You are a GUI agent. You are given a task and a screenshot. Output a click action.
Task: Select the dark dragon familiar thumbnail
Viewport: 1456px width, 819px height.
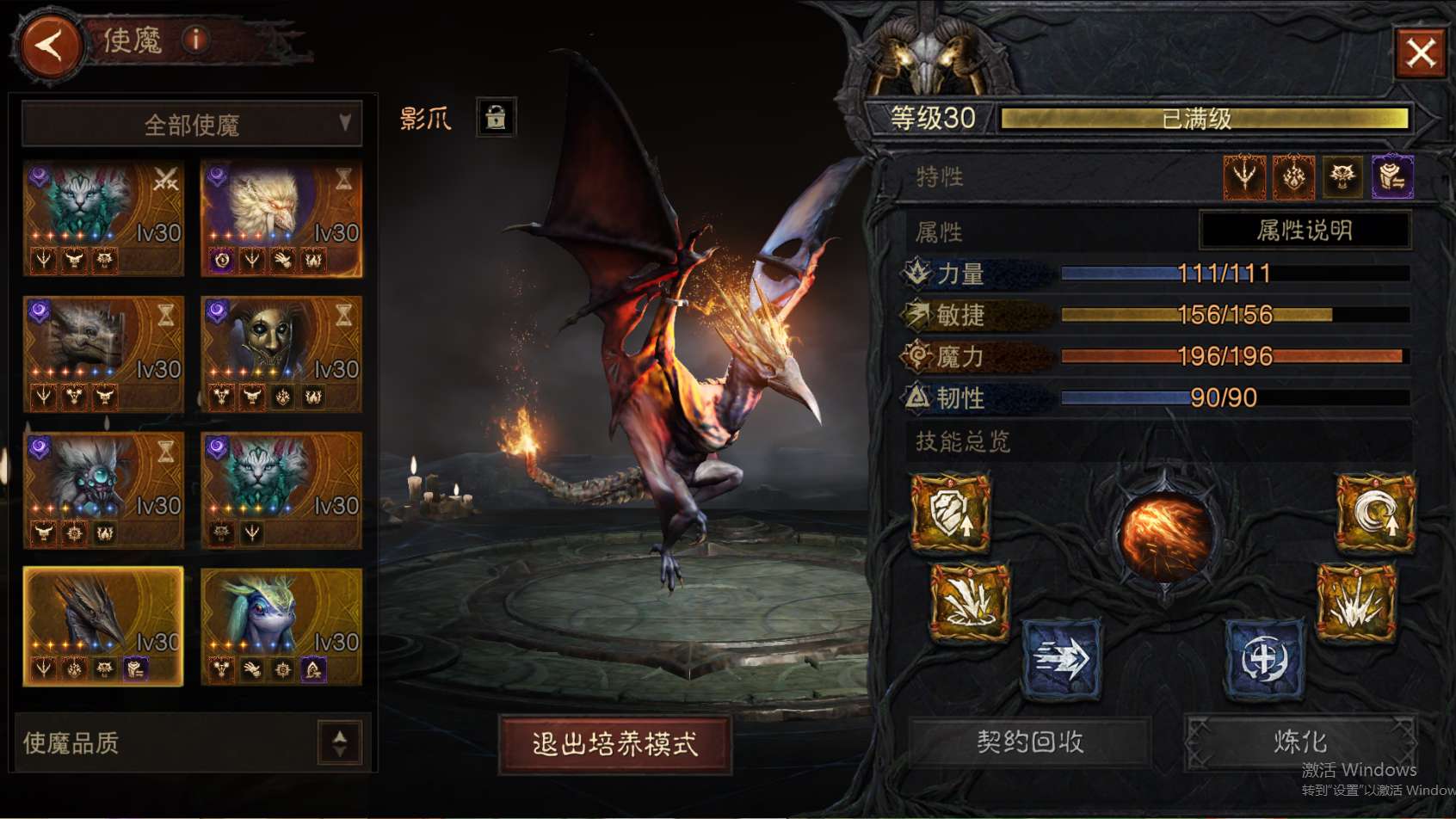point(103,626)
